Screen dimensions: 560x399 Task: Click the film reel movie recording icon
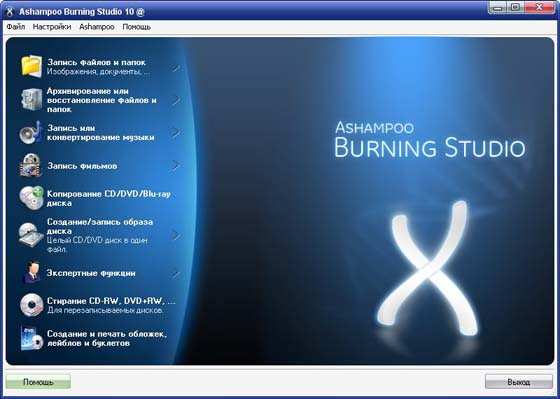tap(31, 165)
